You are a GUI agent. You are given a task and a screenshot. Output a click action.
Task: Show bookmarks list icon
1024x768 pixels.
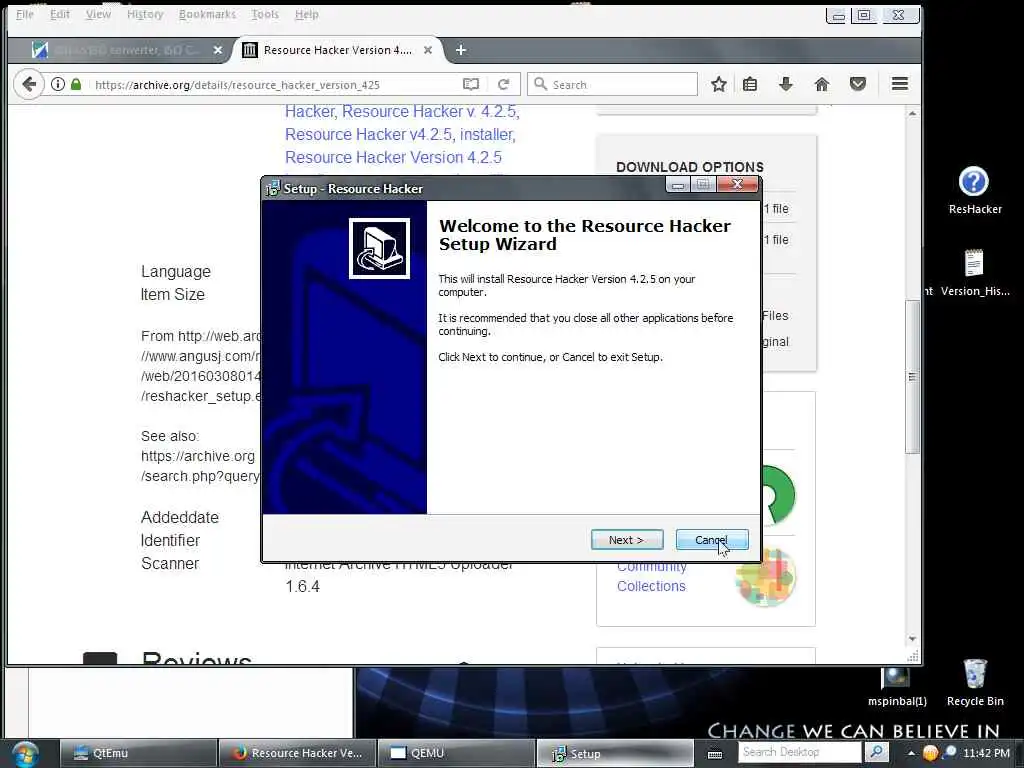coord(750,84)
